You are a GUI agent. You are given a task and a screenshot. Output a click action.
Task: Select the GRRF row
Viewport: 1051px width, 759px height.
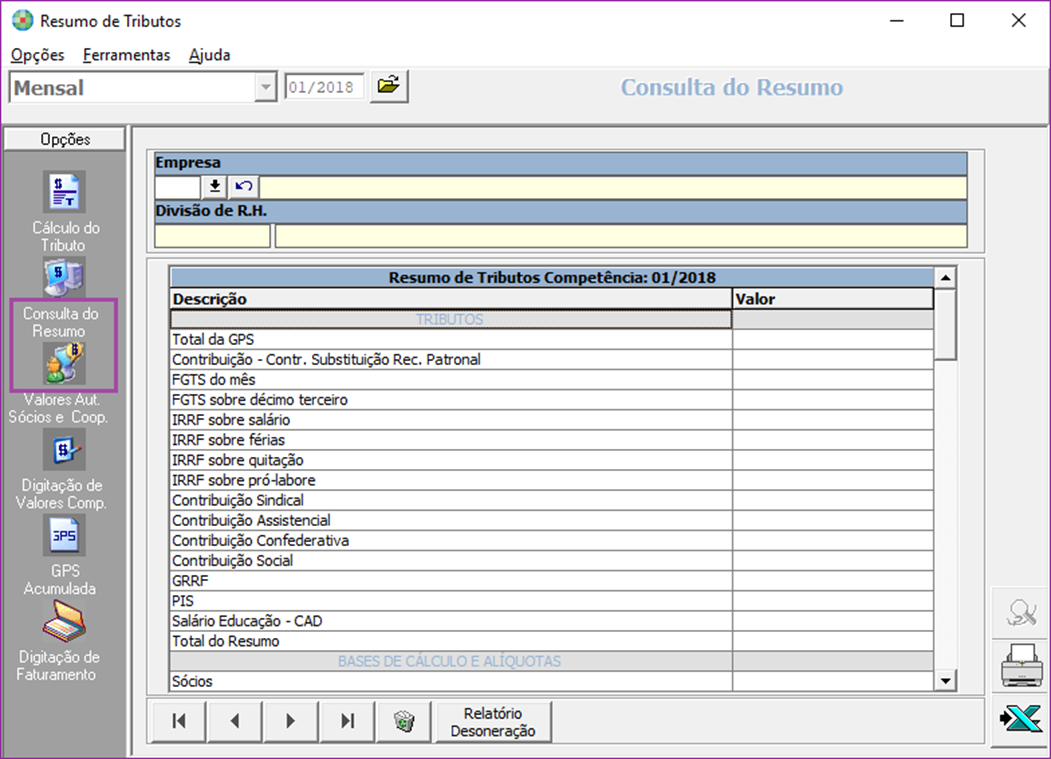coord(551,581)
